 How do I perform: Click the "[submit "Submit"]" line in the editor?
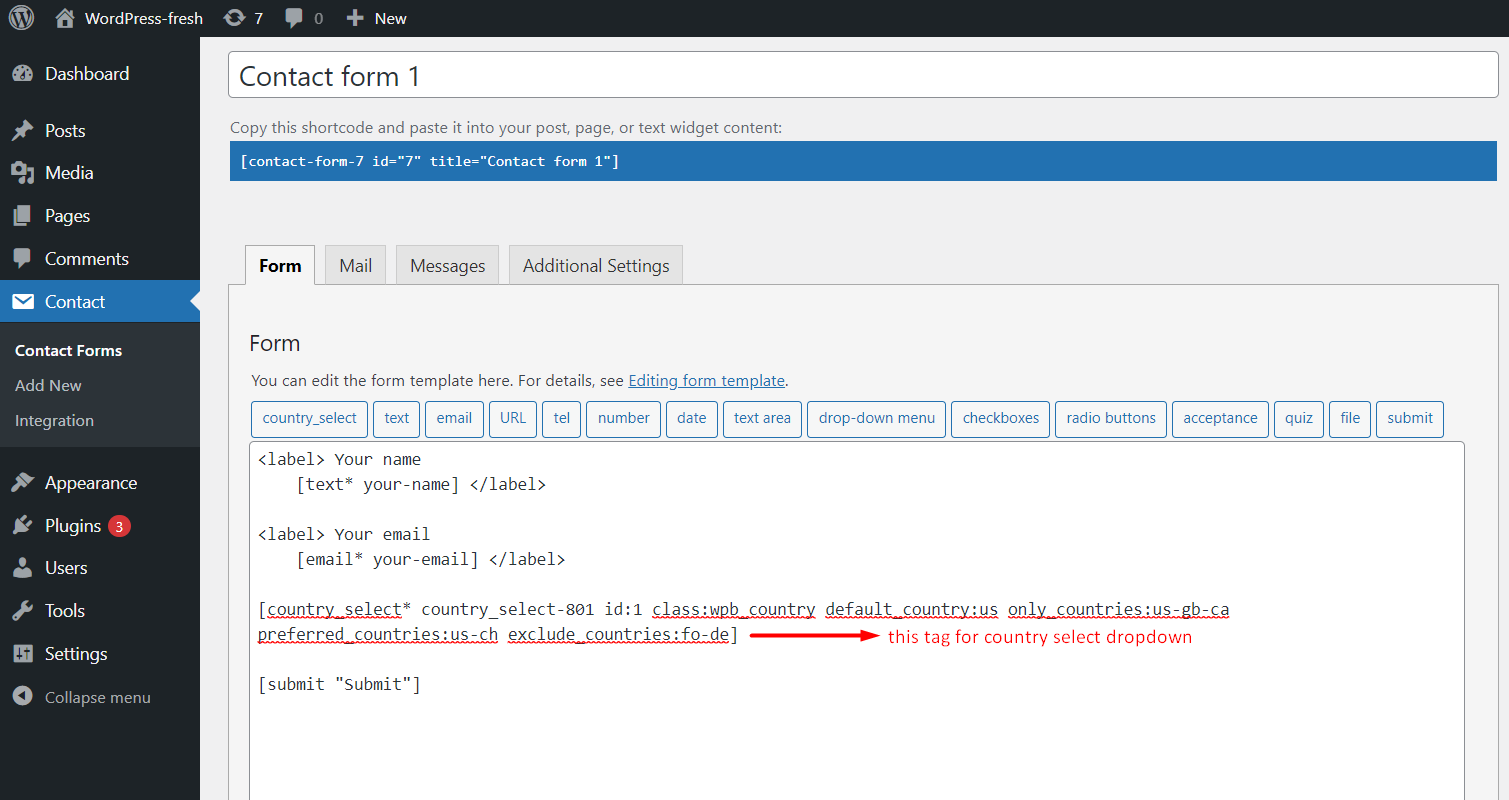tap(339, 685)
